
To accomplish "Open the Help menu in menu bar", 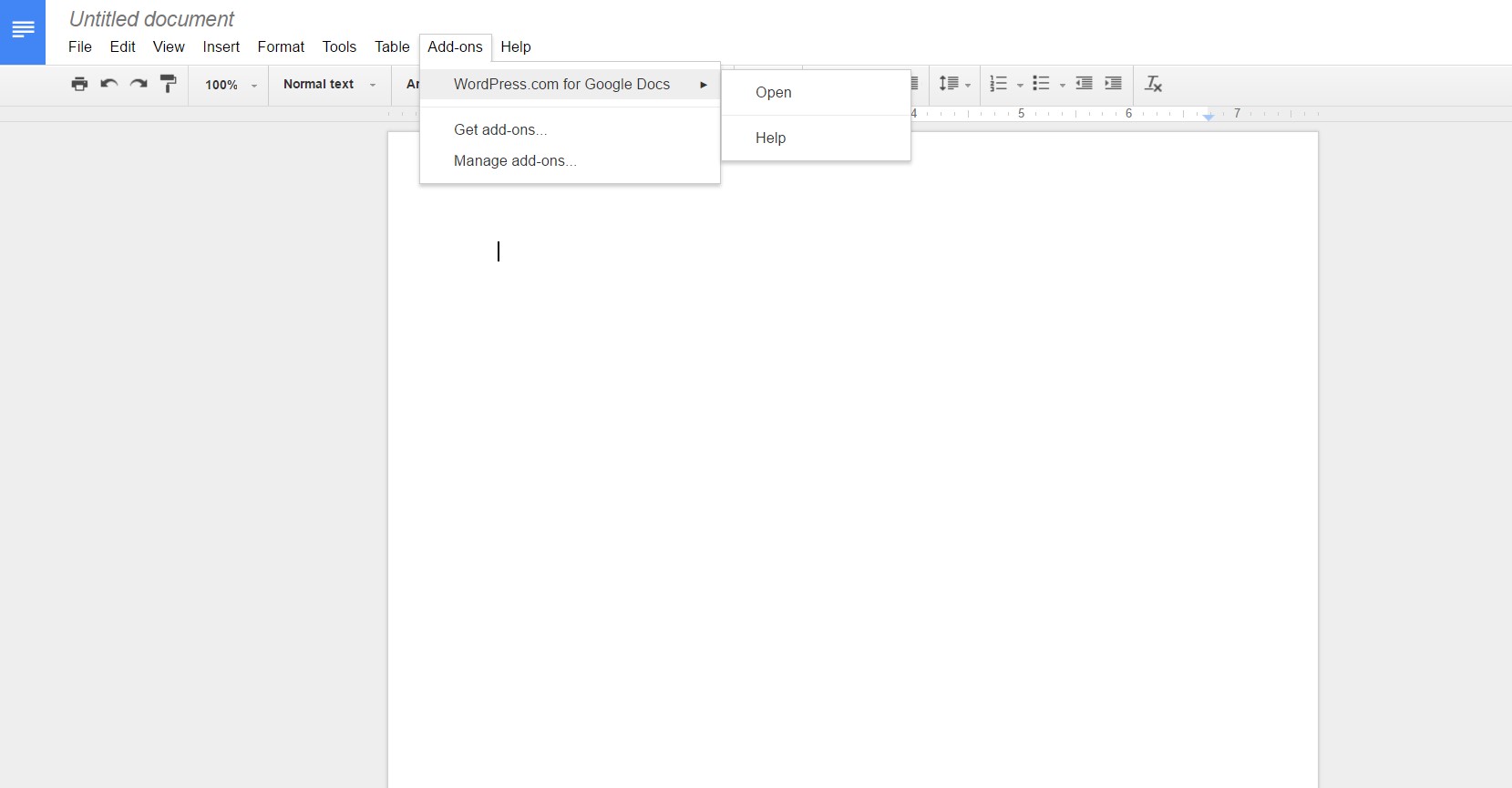I will coord(516,46).
